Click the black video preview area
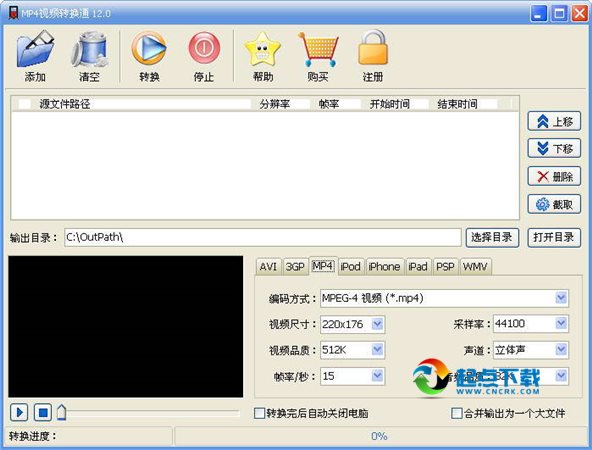 [x=126, y=327]
